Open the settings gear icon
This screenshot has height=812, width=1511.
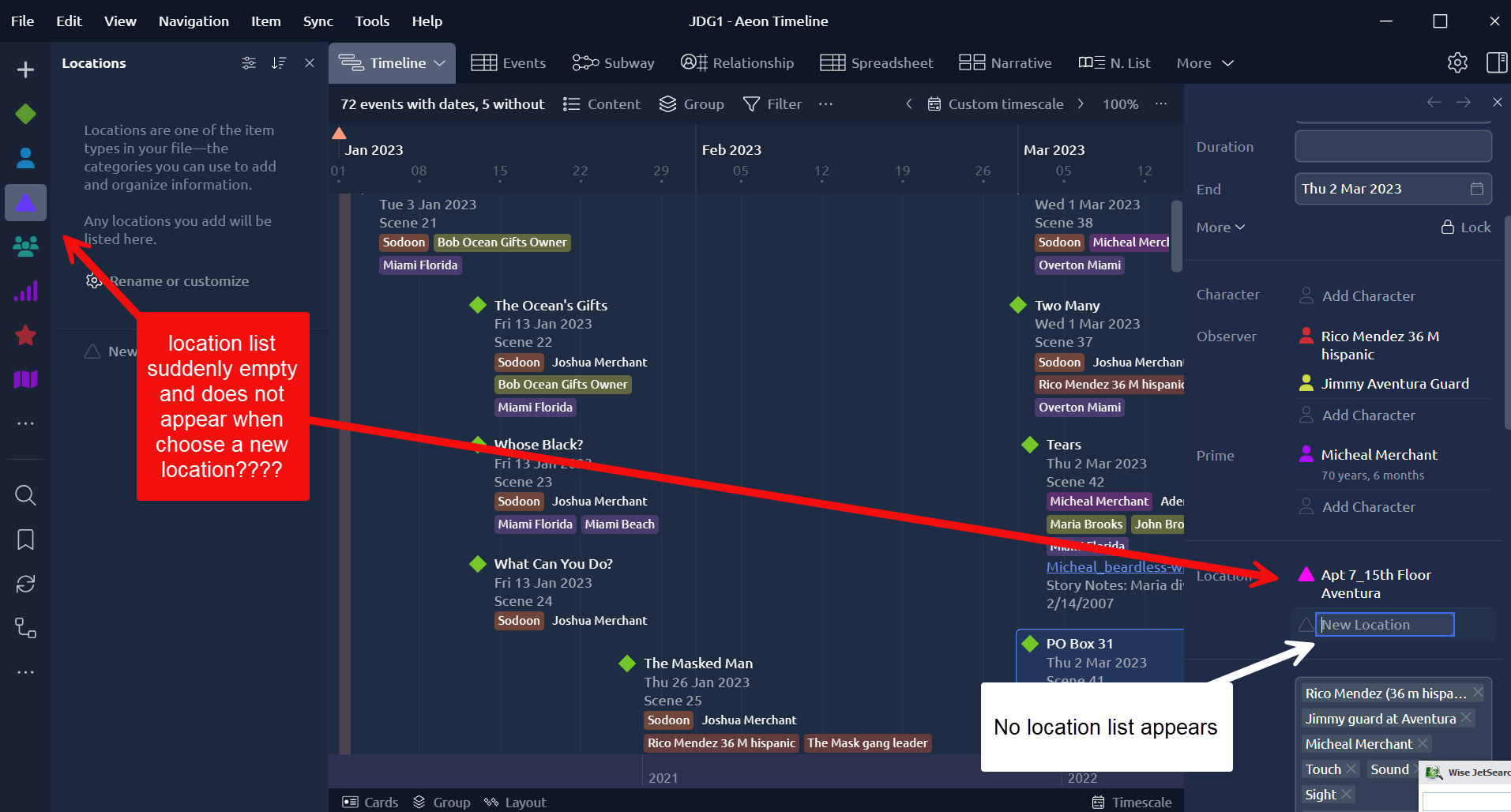click(x=1457, y=63)
